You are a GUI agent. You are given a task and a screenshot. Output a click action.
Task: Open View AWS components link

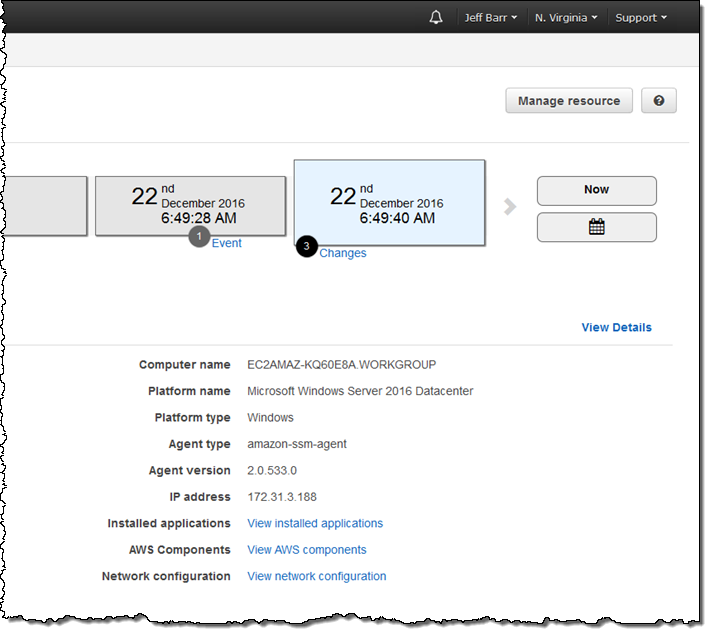tap(307, 550)
